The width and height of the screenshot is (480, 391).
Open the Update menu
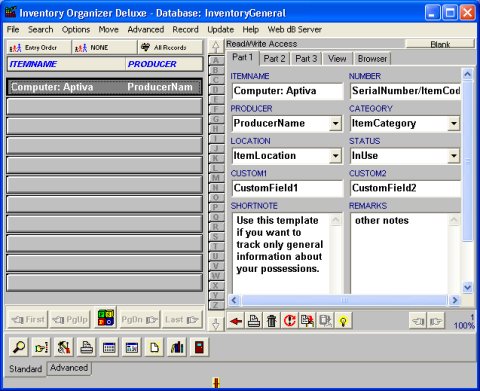tap(220, 29)
